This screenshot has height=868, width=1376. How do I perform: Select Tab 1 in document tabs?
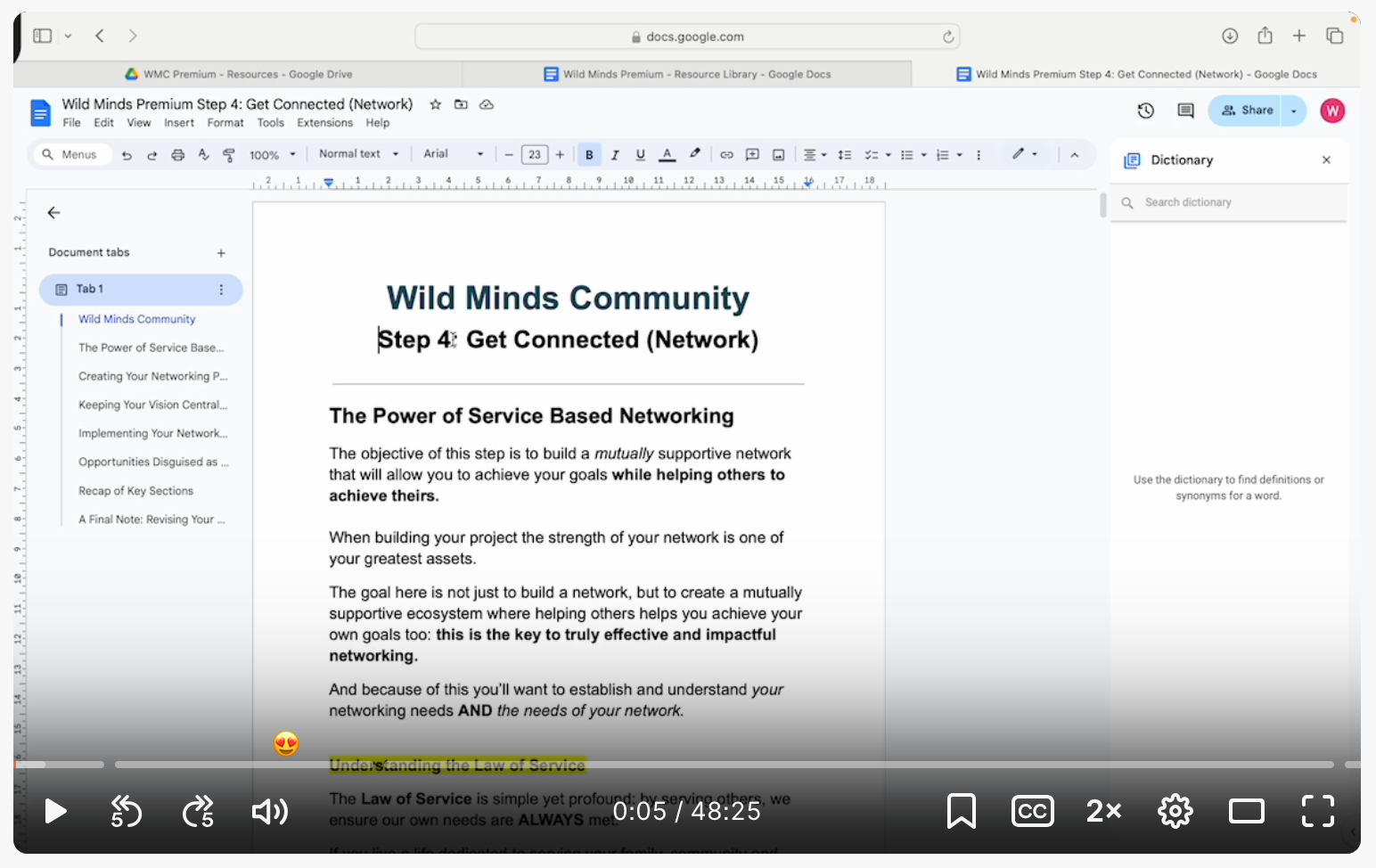pos(141,290)
